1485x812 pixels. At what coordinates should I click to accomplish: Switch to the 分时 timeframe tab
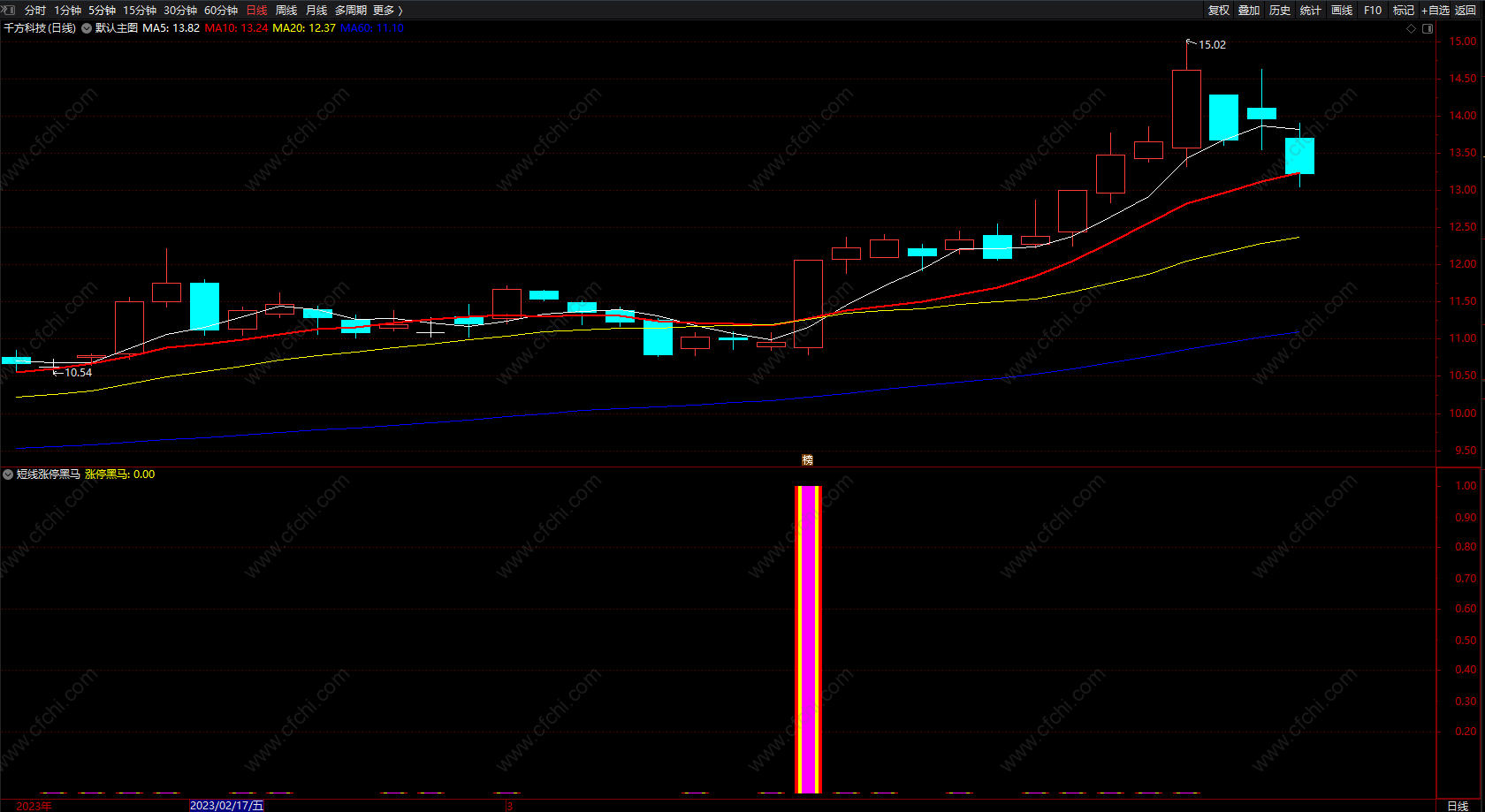pyautogui.click(x=35, y=10)
